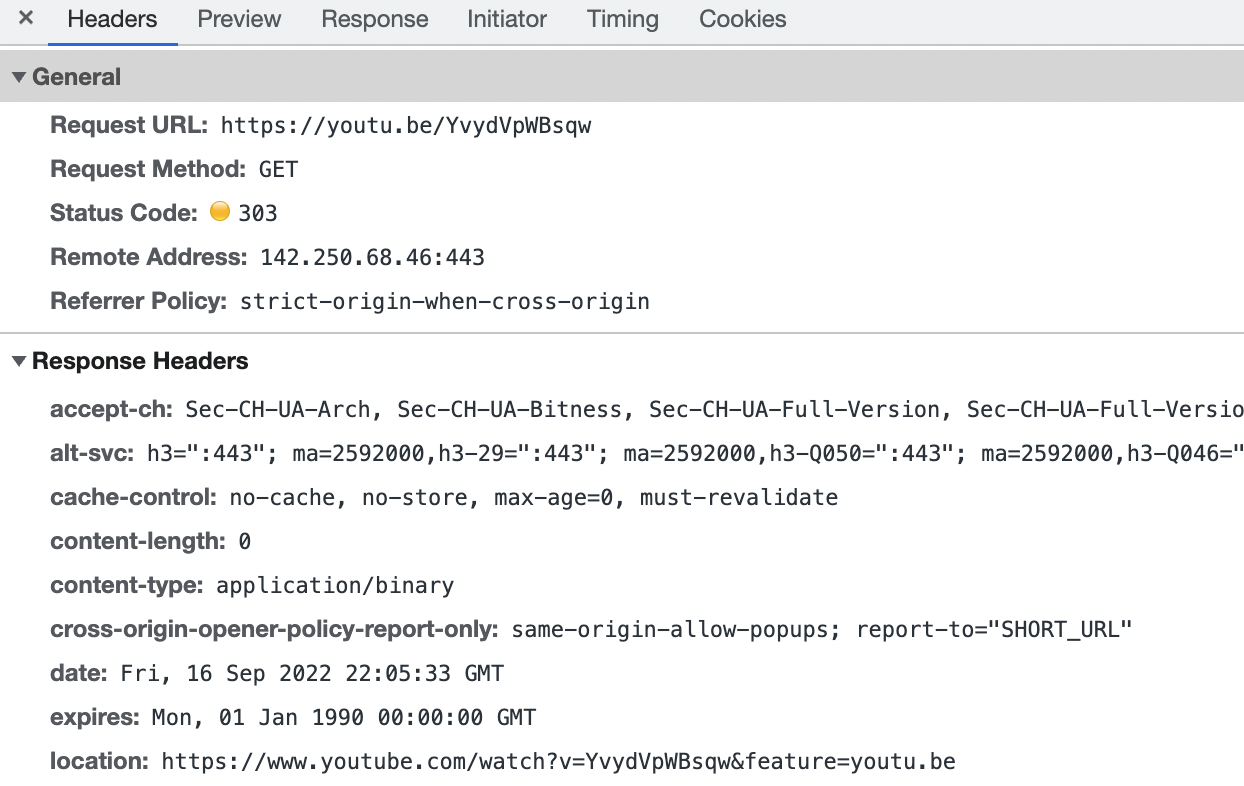Click the alt-svc header value

(x=695, y=453)
